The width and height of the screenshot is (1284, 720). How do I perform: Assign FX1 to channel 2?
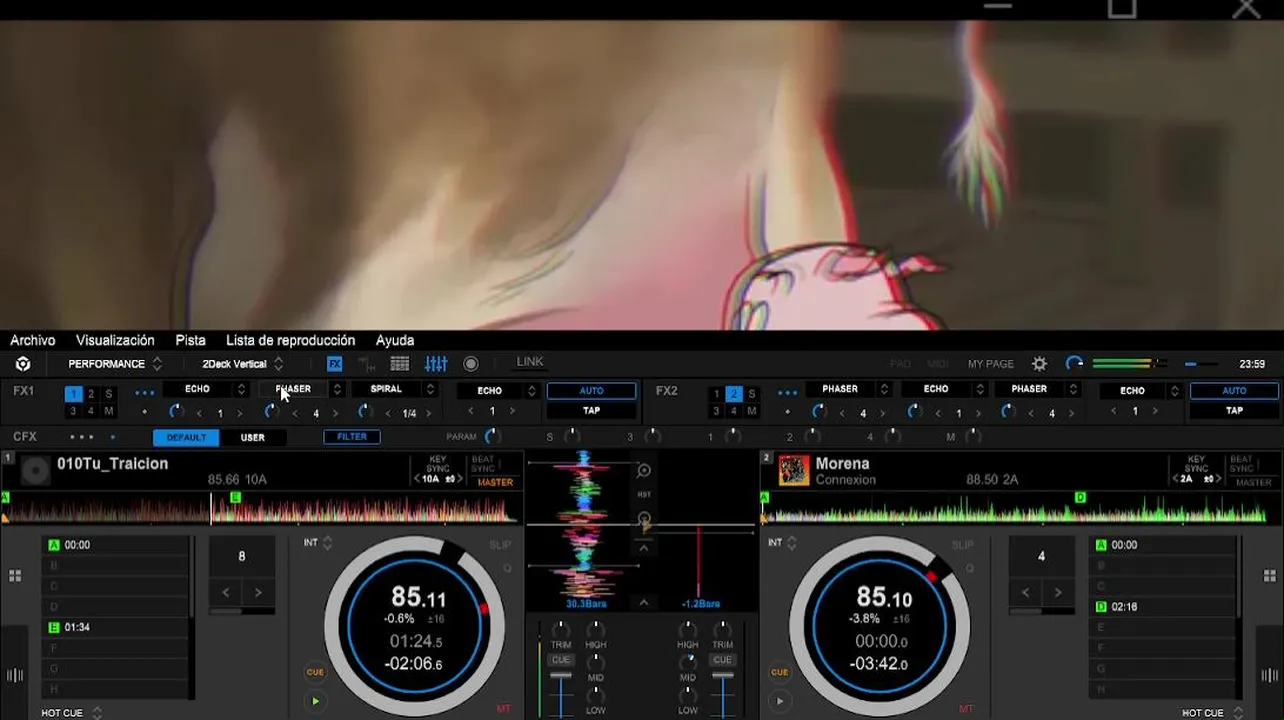tap(91, 394)
